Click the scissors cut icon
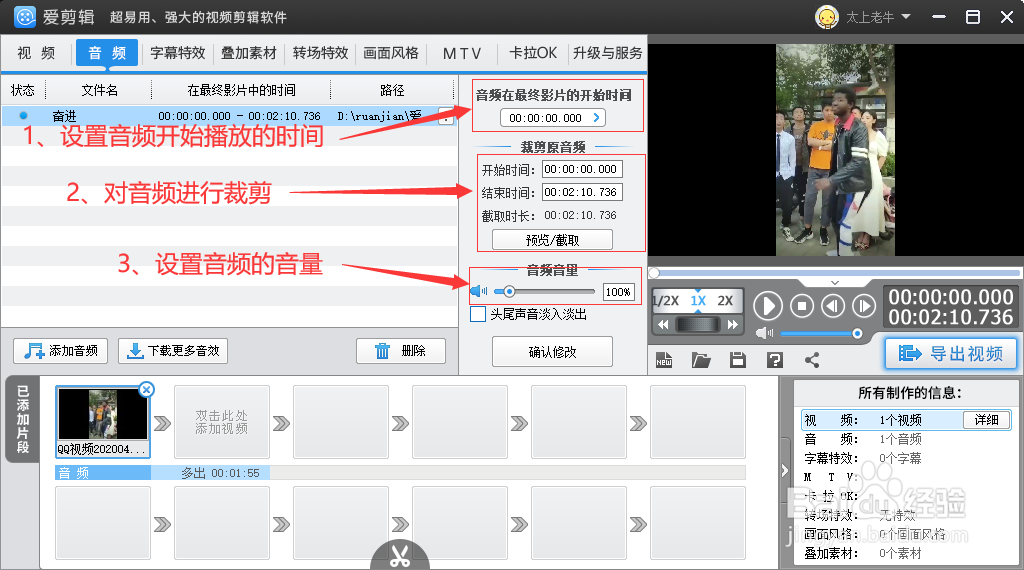The image size is (1024, 570). [400, 556]
